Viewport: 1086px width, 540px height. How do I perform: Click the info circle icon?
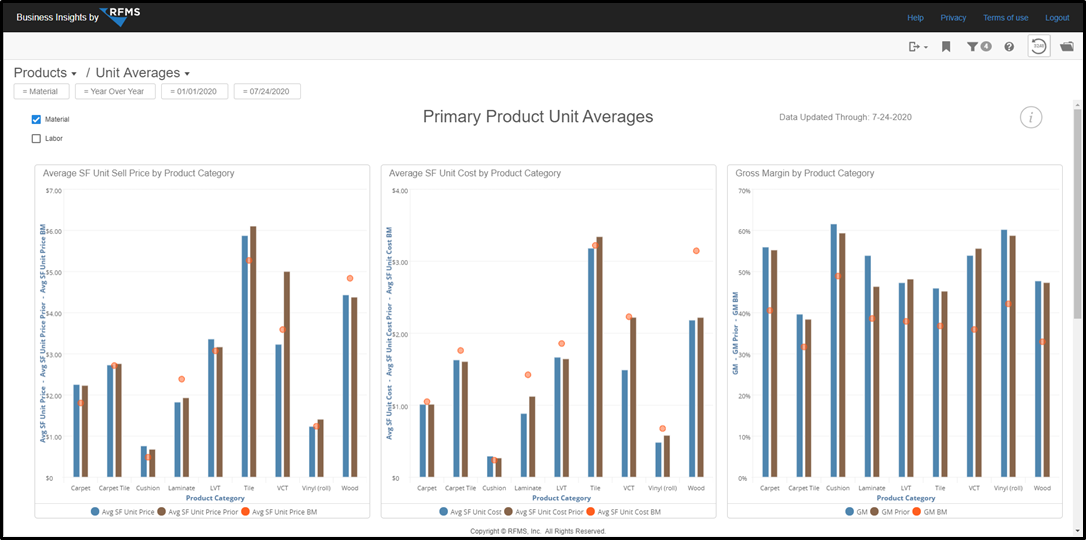pyautogui.click(x=1031, y=118)
